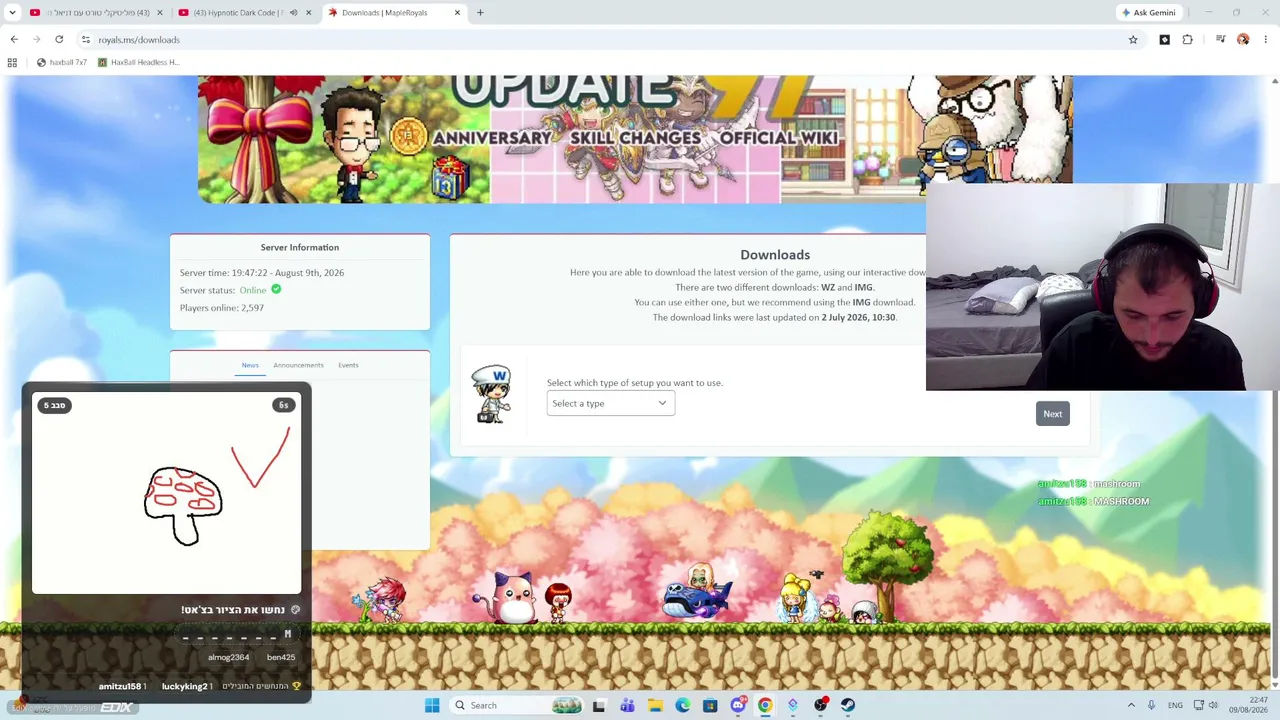The image size is (1280, 720).
Task: Open the volume control in system tray
Action: (x=1213, y=705)
